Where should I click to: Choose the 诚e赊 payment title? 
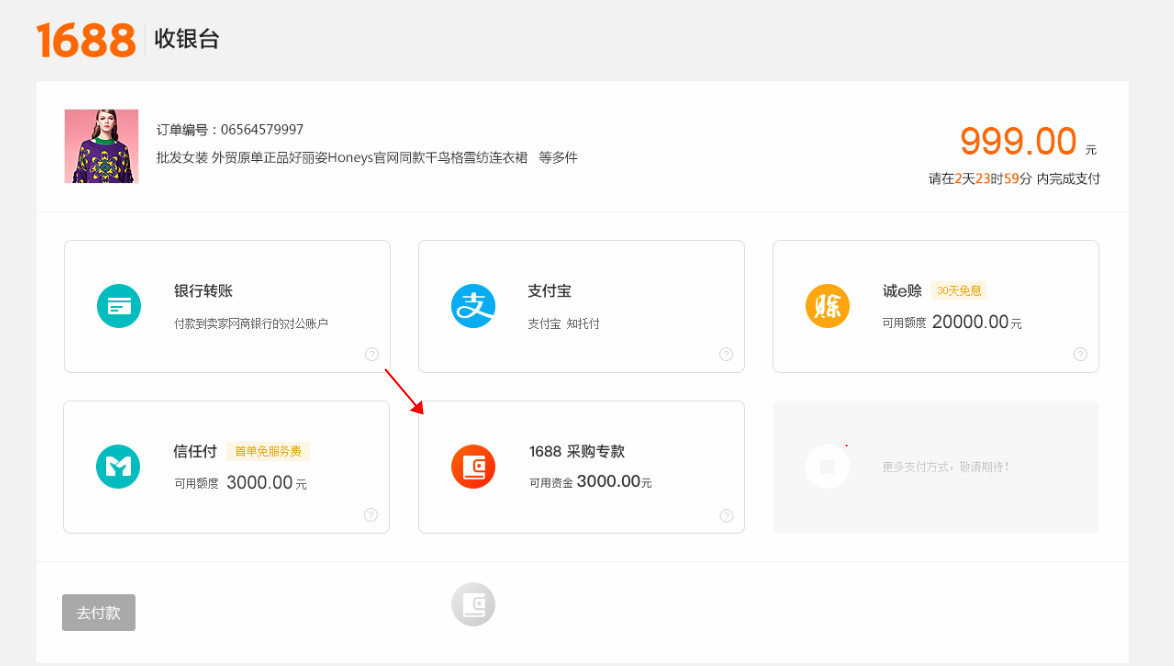902,291
